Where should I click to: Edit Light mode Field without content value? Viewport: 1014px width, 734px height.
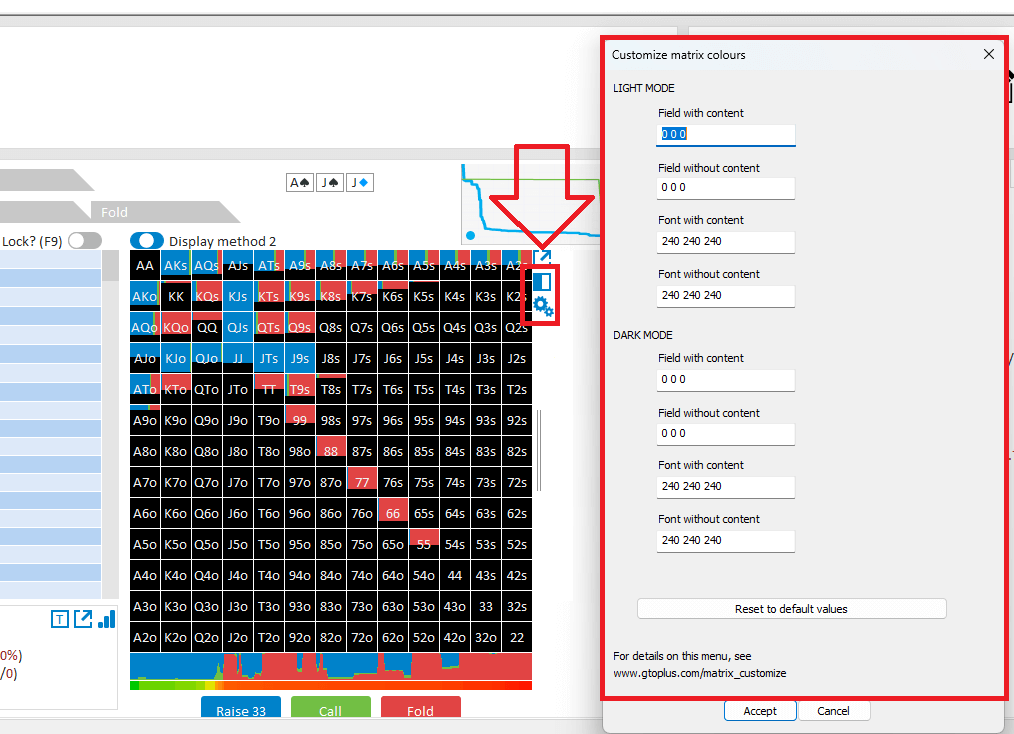(x=726, y=188)
